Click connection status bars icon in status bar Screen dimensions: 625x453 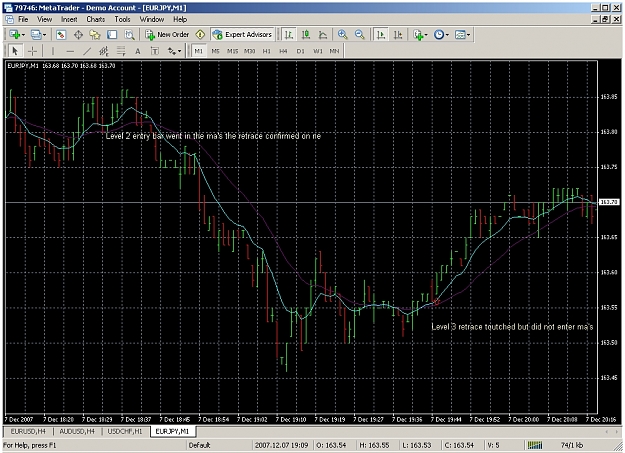click(535, 445)
